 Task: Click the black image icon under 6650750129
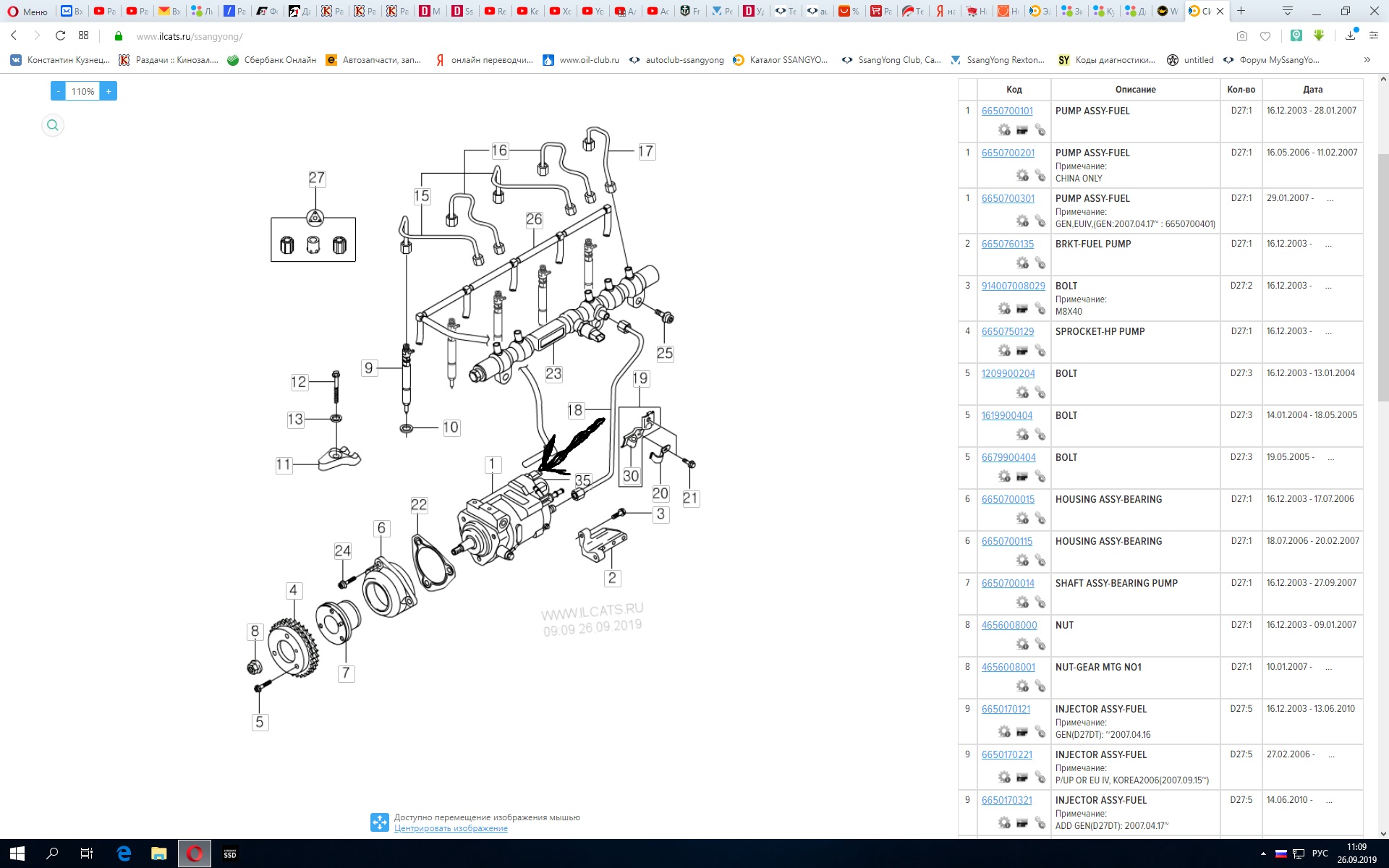tap(1022, 350)
